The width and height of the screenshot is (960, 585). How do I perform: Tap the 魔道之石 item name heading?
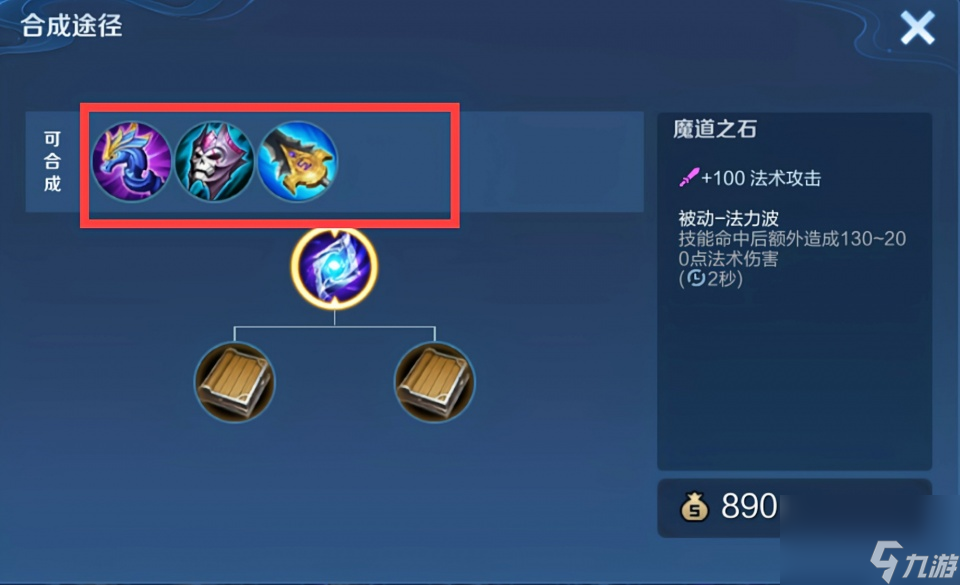tap(714, 129)
